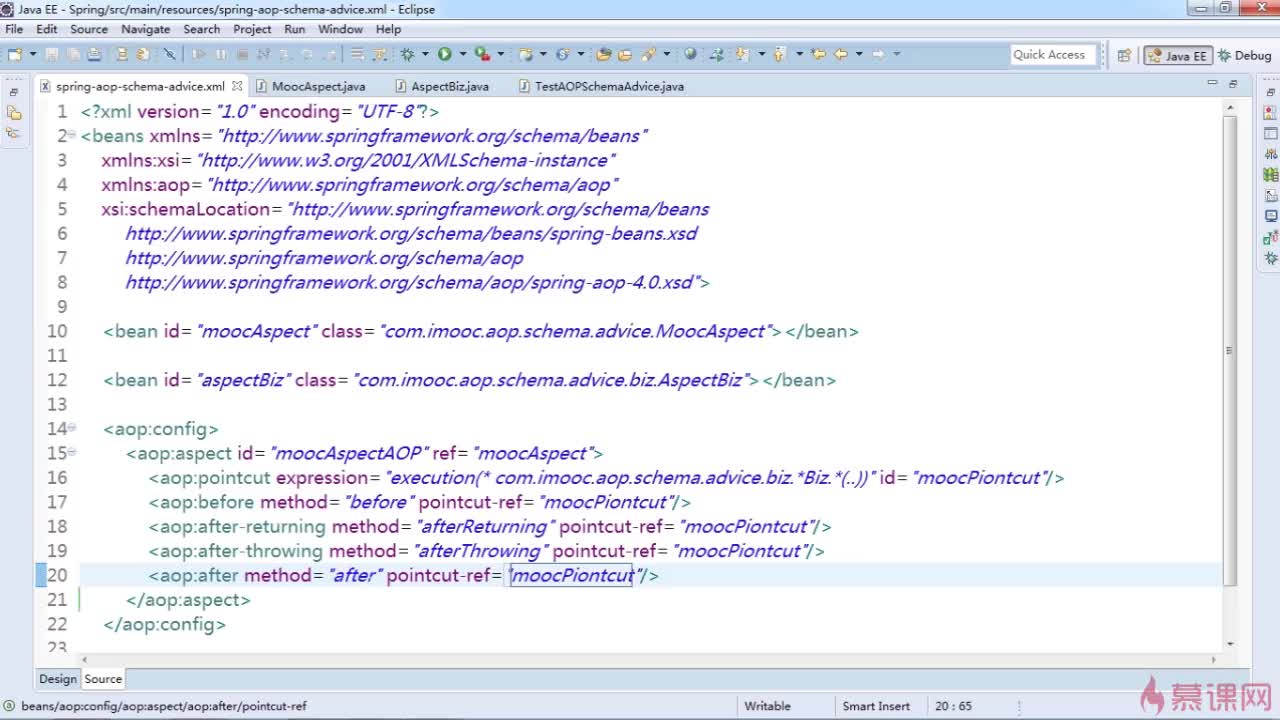1280x720 pixels.
Task: Open the Search menu
Action: point(201,29)
